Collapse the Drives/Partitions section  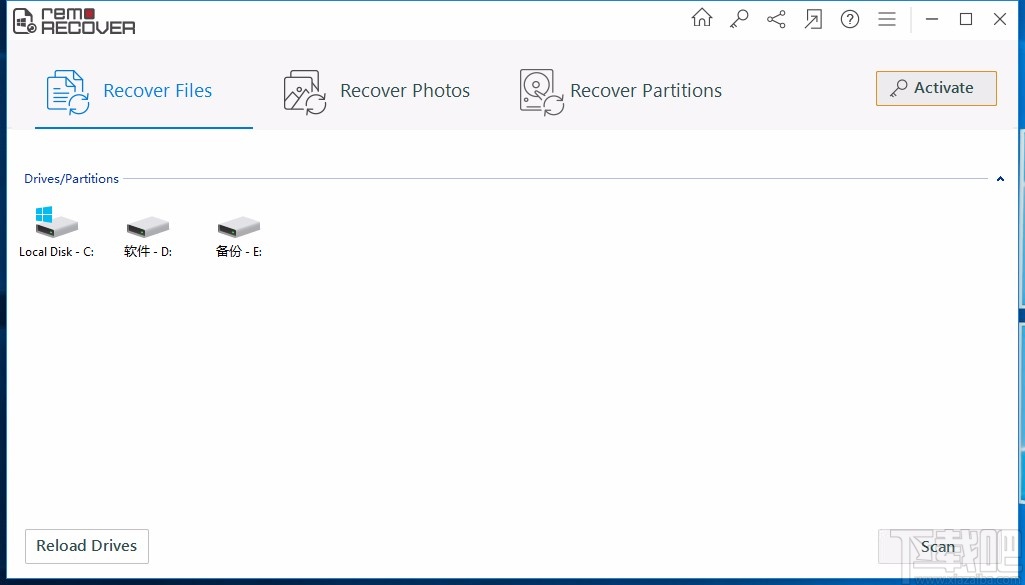tap(1000, 179)
